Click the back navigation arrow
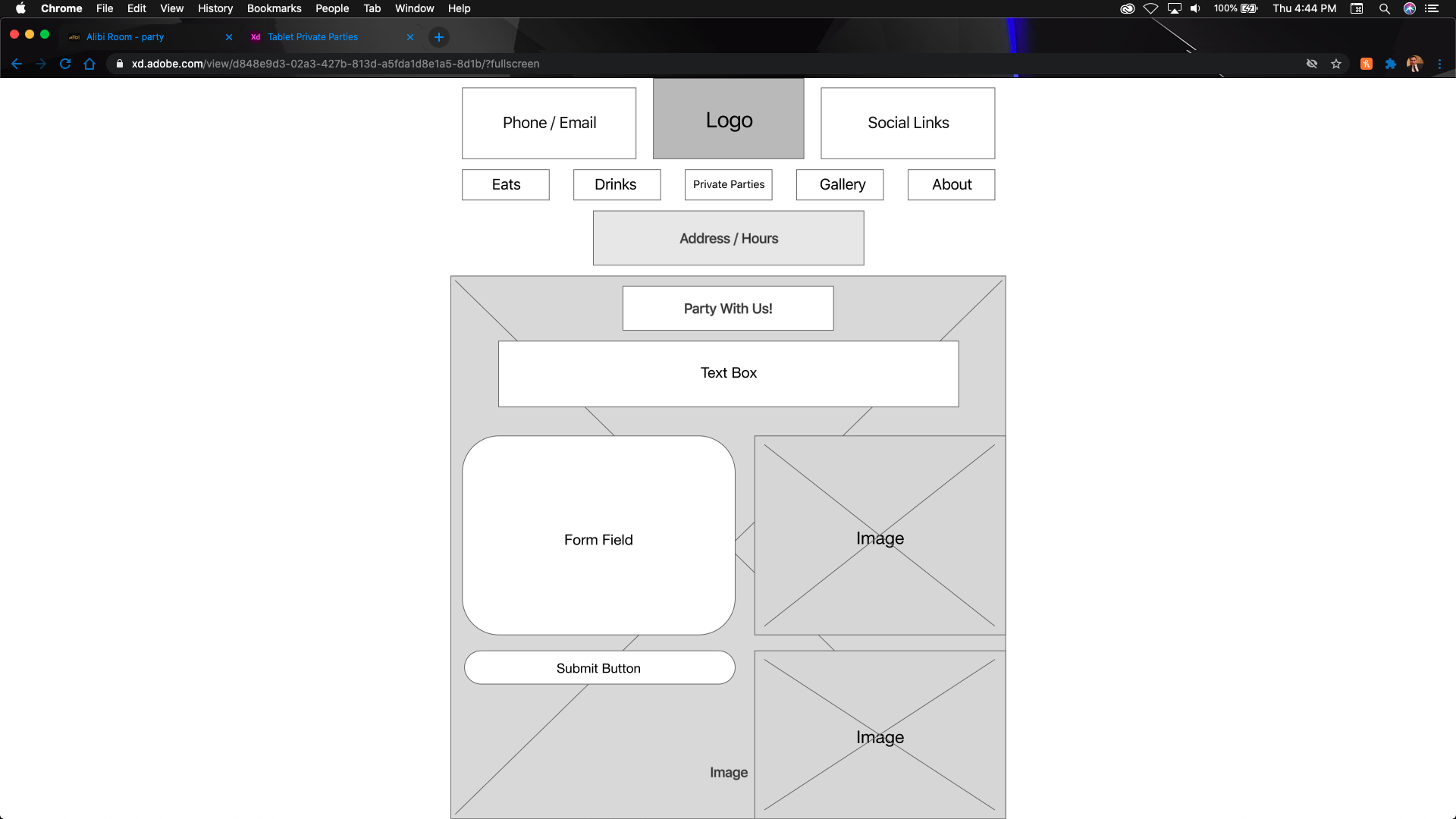Image resolution: width=1456 pixels, height=819 pixels. point(17,64)
